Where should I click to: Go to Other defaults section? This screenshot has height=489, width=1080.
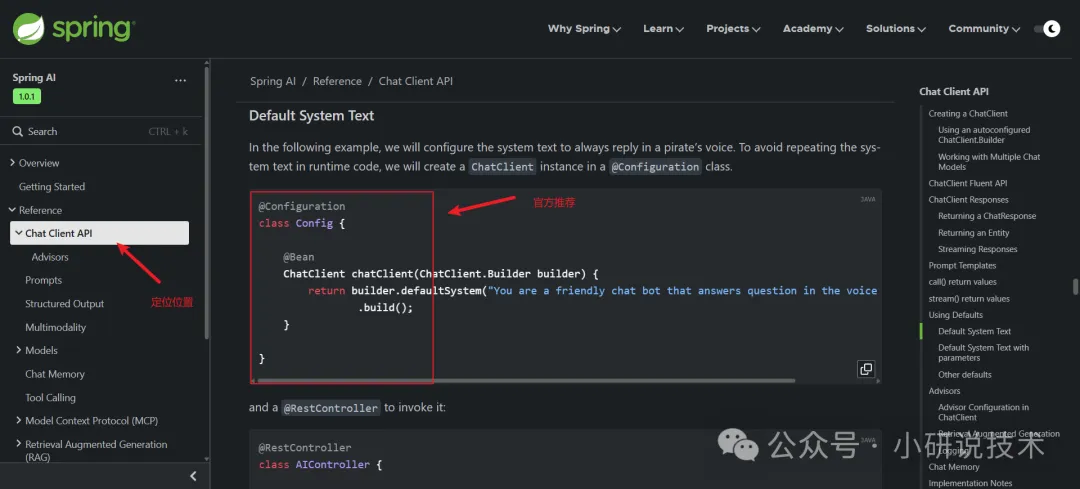click(964, 375)
